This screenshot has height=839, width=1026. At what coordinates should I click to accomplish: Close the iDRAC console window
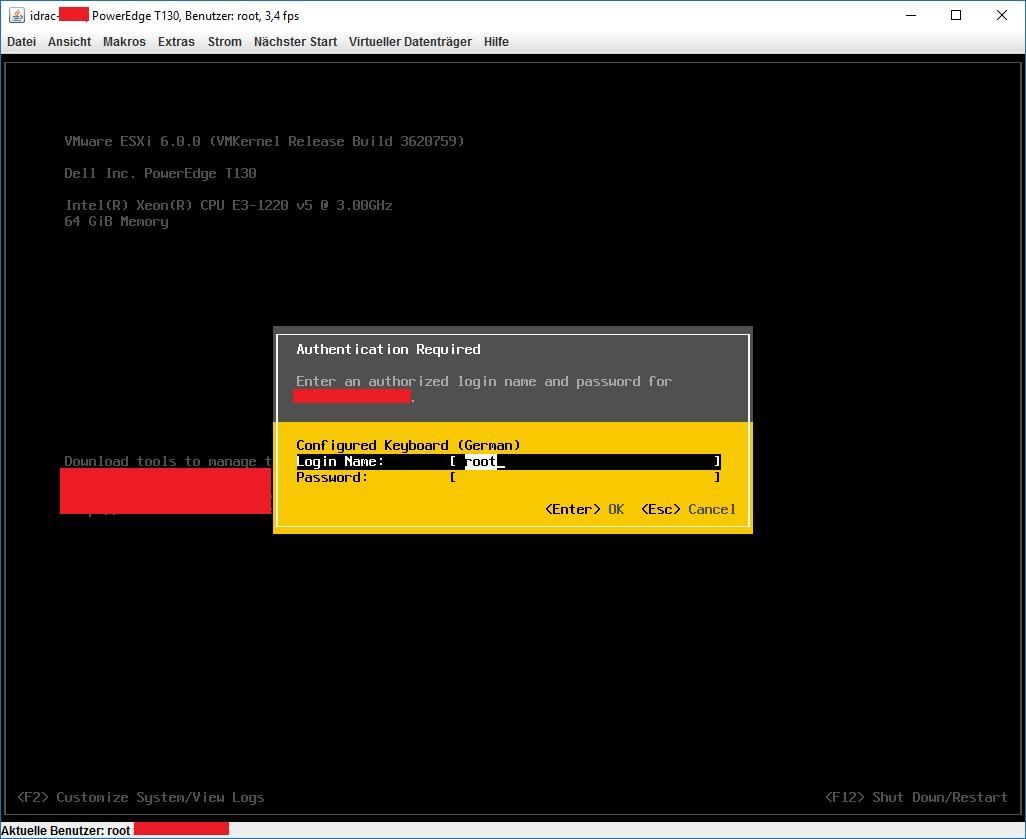click(1002, 15)
